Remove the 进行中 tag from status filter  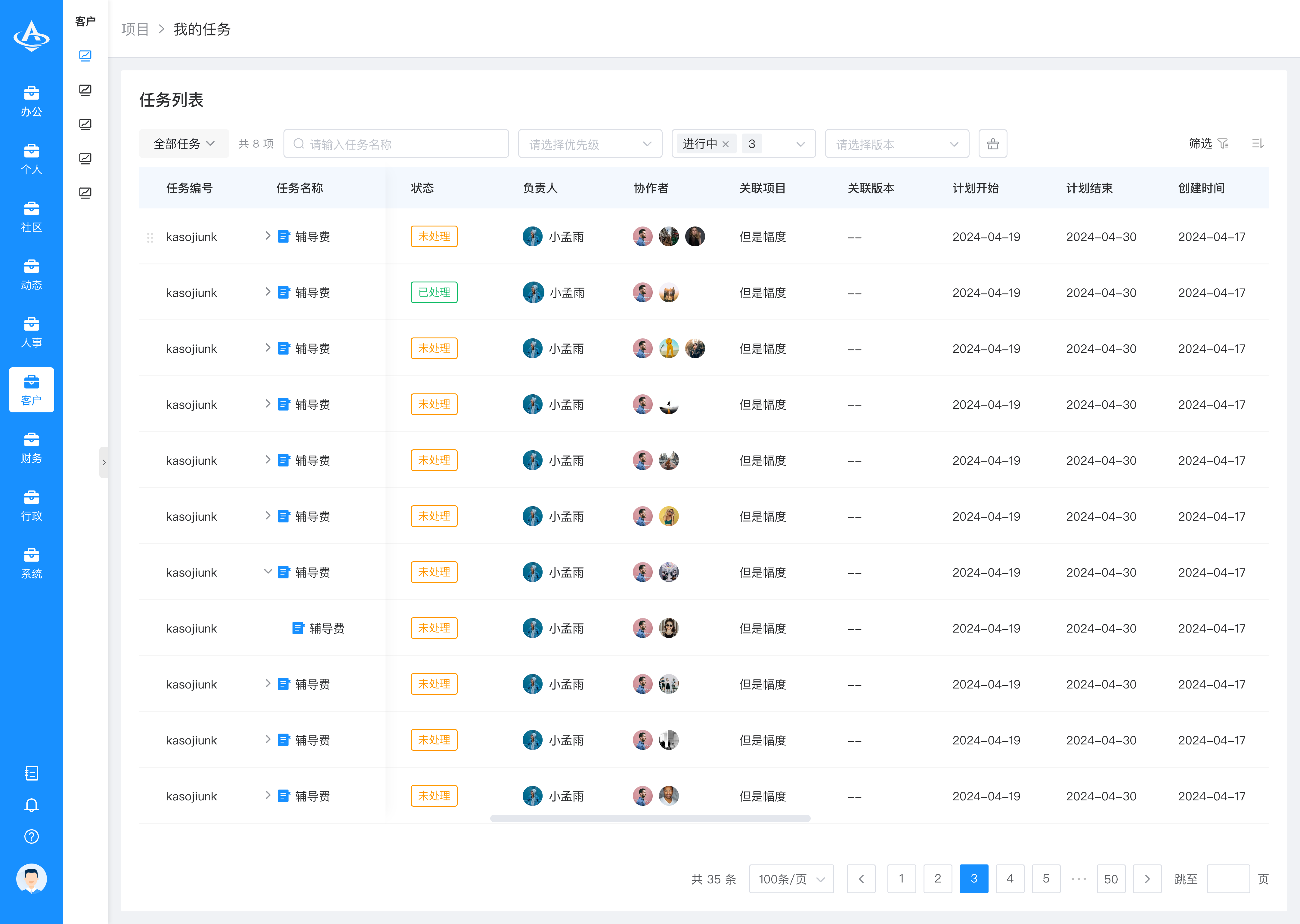click(725, 144)
